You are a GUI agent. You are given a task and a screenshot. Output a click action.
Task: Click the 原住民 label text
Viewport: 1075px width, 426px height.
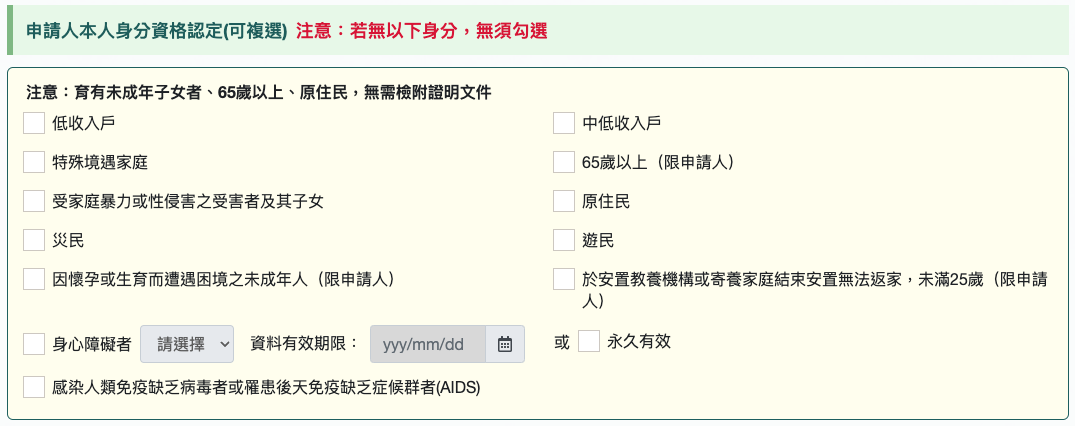(x=606, y=202)
